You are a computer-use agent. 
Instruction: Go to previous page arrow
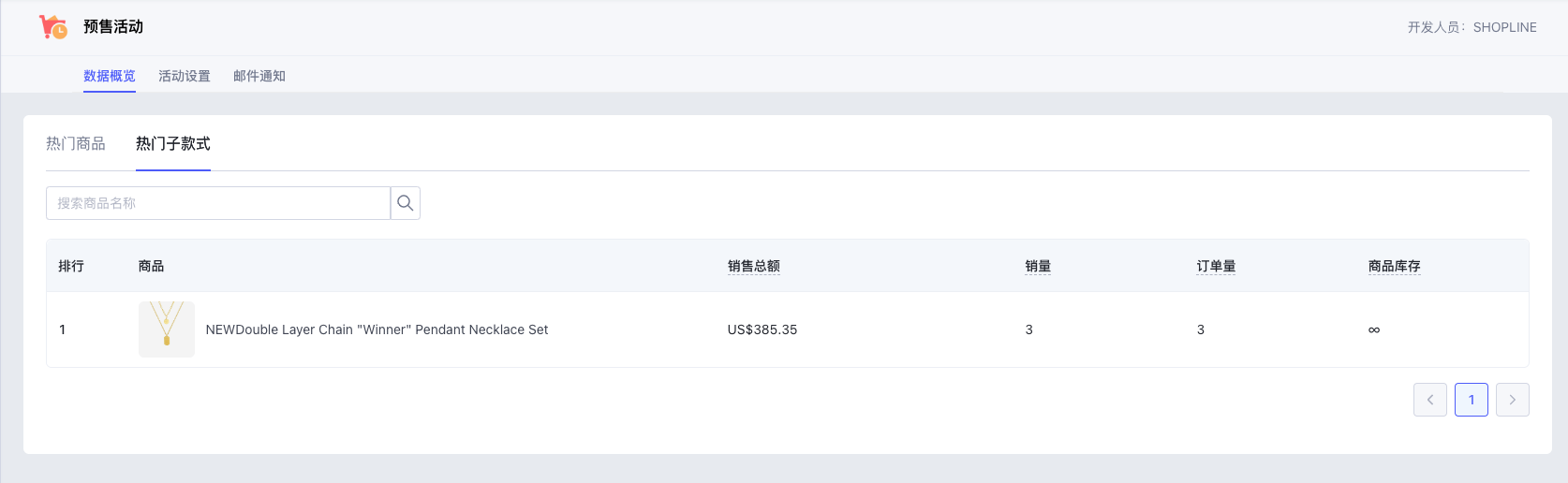point(1430,400)
